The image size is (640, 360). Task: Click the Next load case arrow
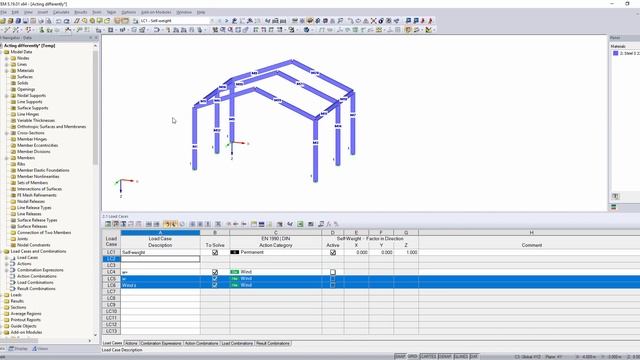[227, 20]
